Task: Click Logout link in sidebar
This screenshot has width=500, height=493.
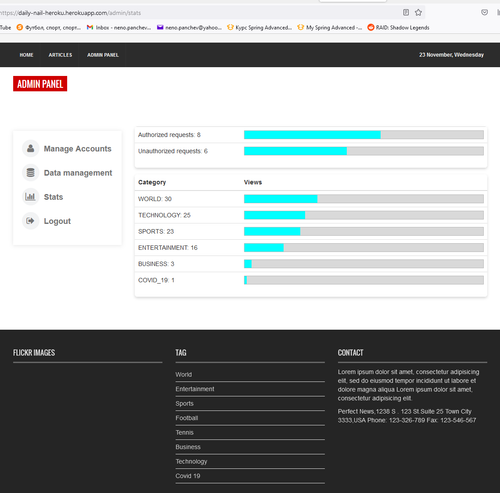Action: tap(57, 221)
